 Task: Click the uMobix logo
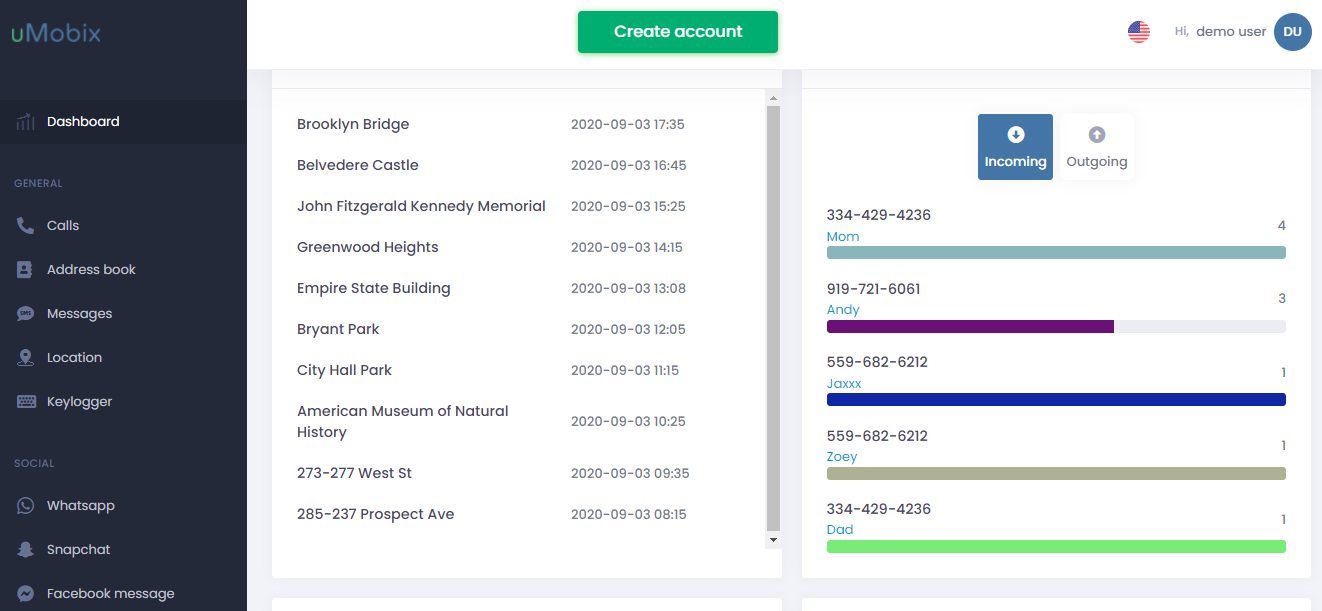pos(56,33)
